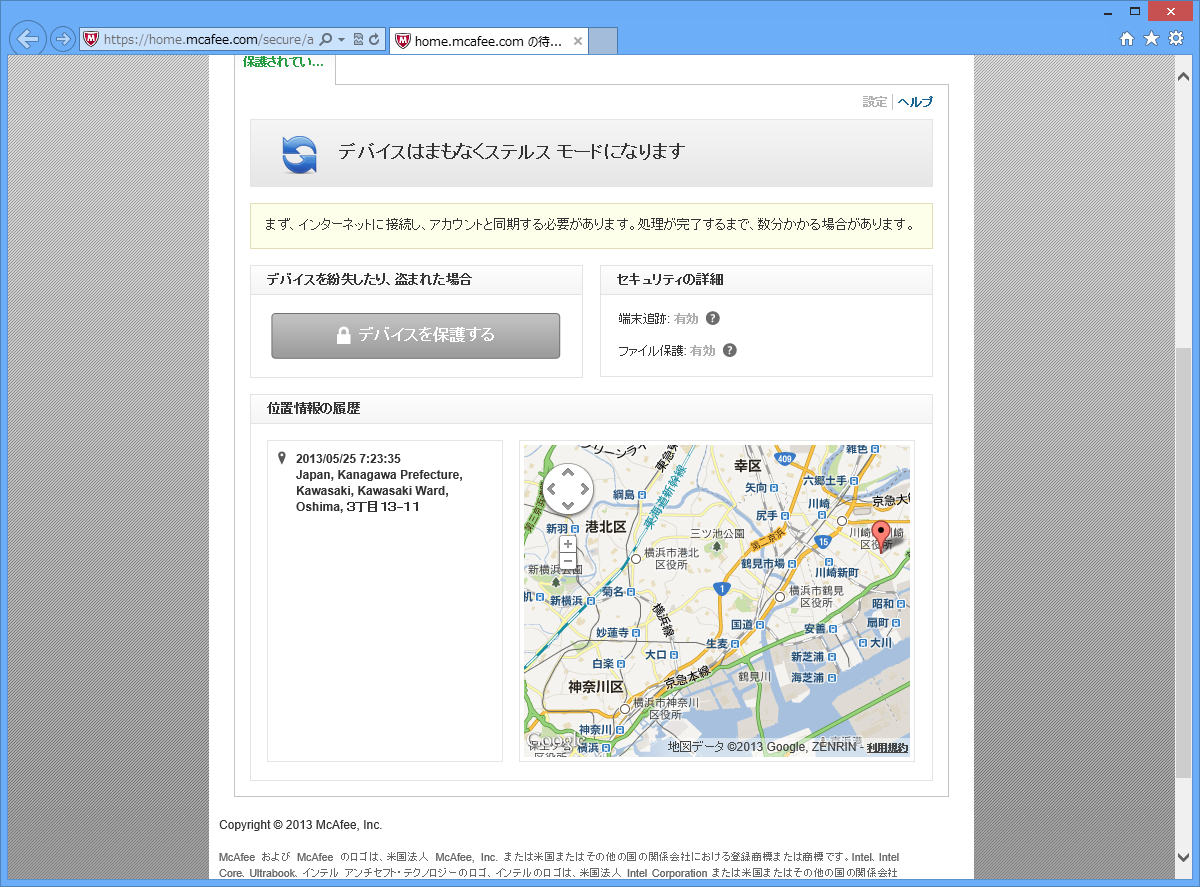
Task: Open the ヘルプ link
Action: click(915, 102)
